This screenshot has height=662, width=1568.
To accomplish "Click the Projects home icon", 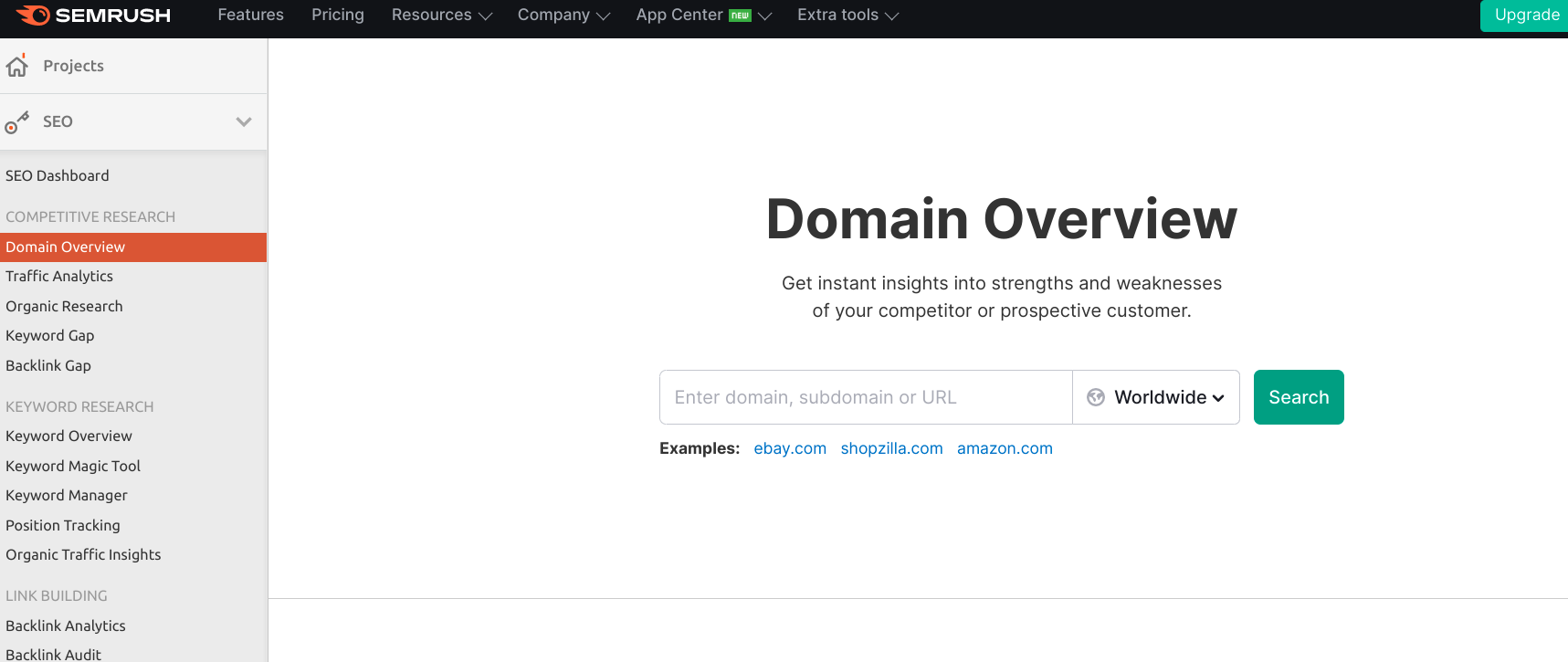I will (17, 66).
